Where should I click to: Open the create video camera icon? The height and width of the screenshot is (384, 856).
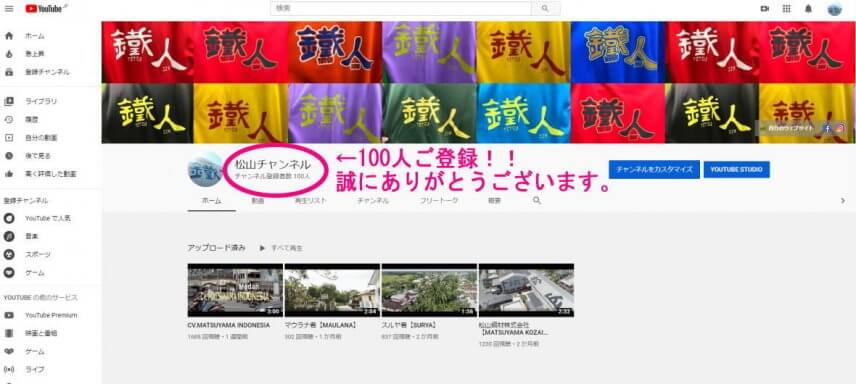pyautogui.click(x=764, y=9)
